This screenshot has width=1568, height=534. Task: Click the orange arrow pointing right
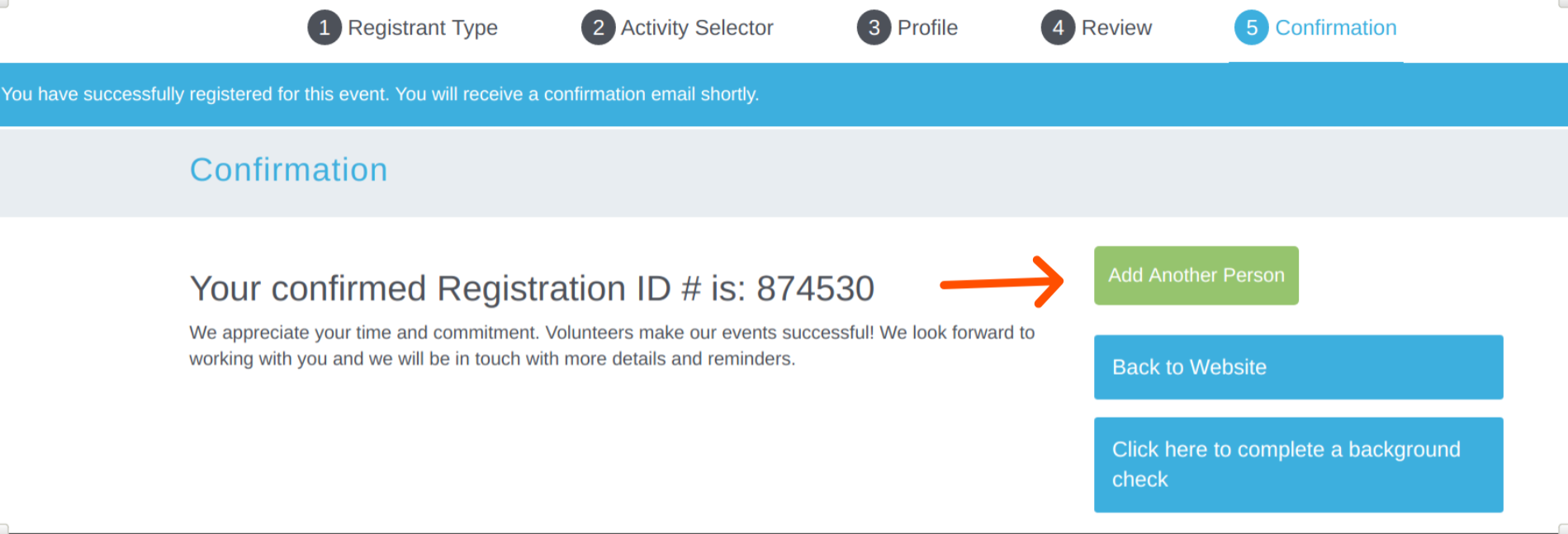pyautogui.click(x=1002, y=282)
